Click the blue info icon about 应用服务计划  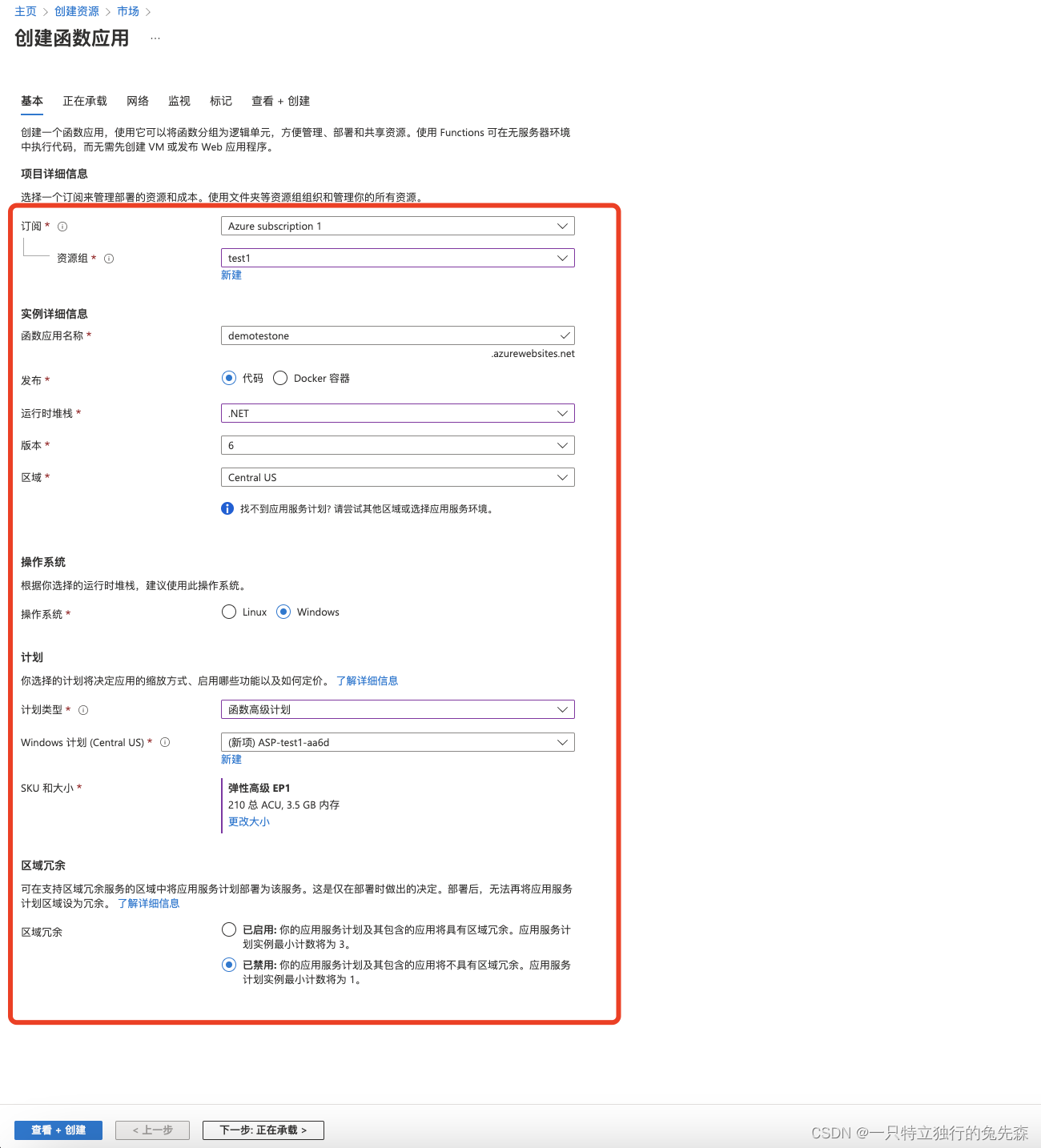point(227,508)
